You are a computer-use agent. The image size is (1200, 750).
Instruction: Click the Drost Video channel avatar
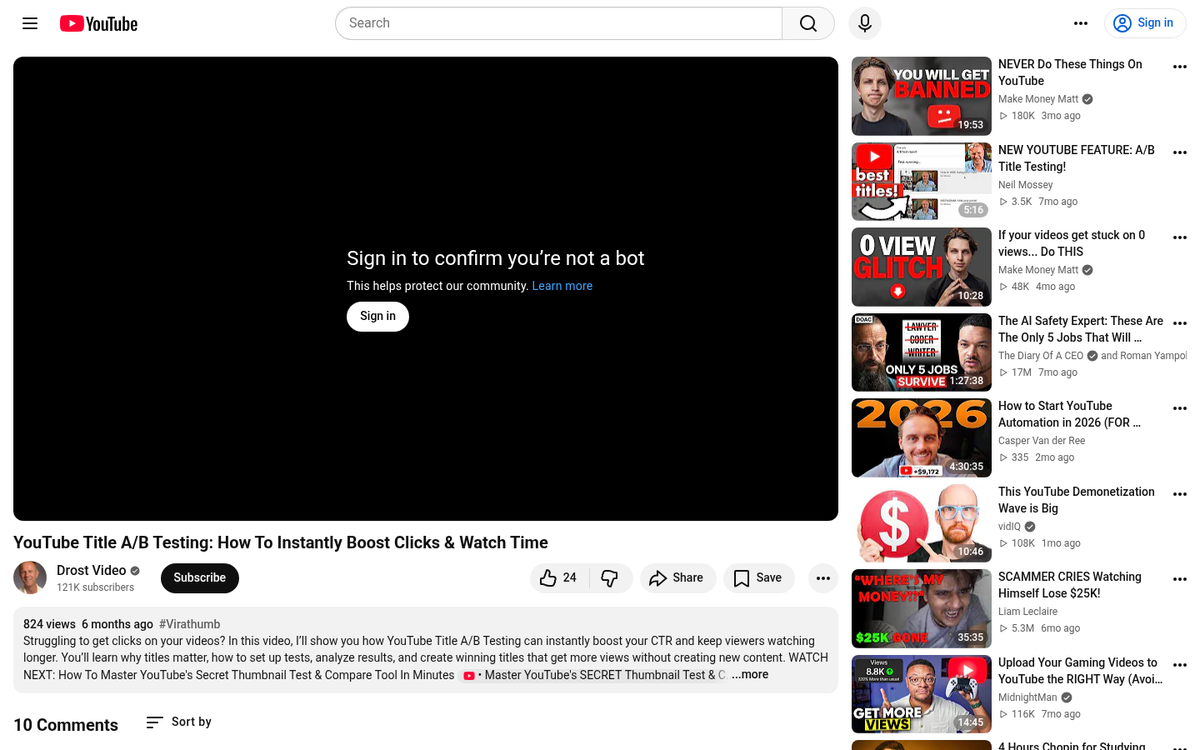point(30,578)
